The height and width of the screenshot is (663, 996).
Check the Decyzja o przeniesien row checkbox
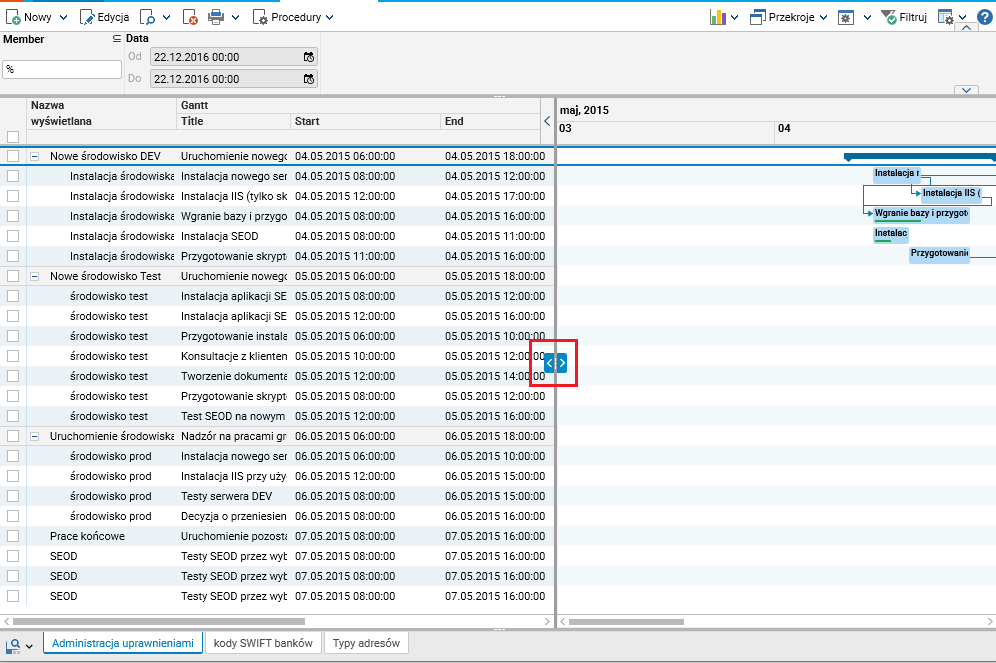point(13,516)
